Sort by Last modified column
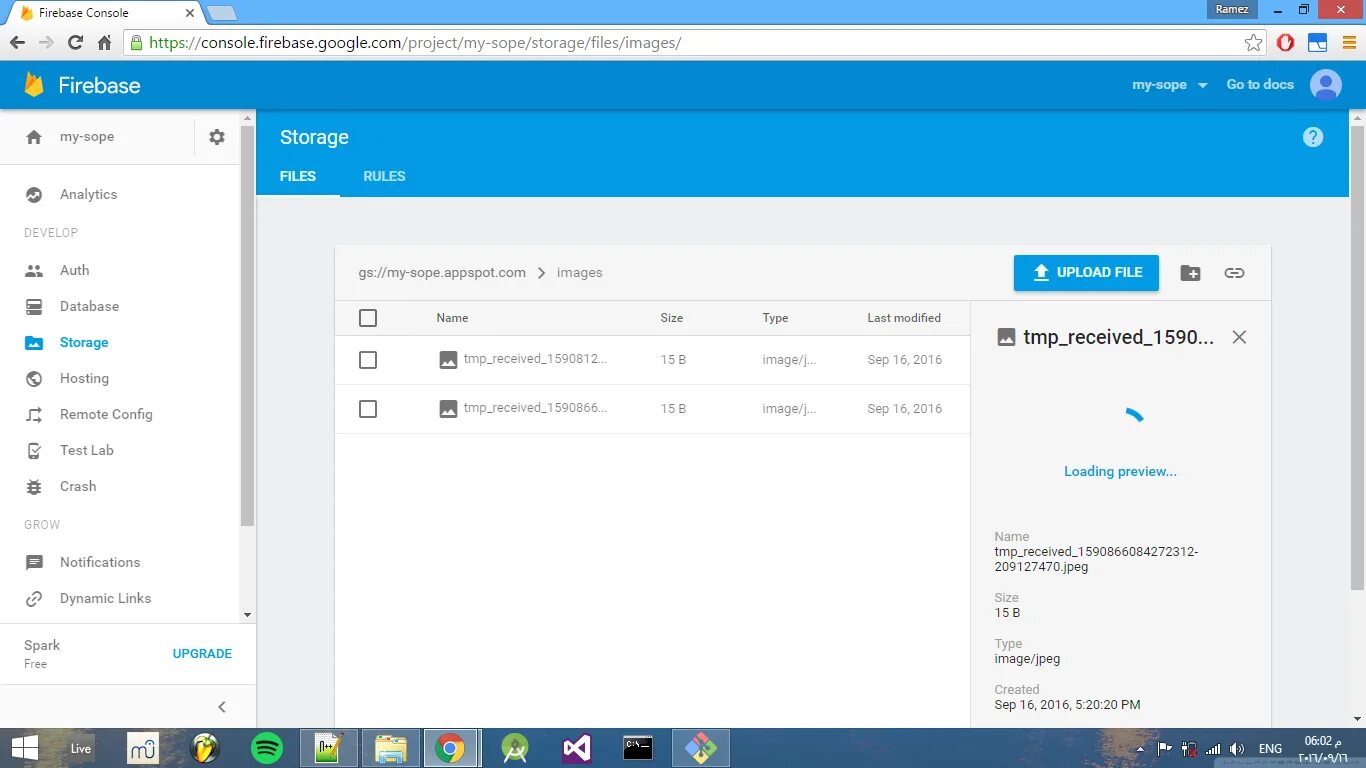The height and width of the screenshot is (768, 1366). 904,318
